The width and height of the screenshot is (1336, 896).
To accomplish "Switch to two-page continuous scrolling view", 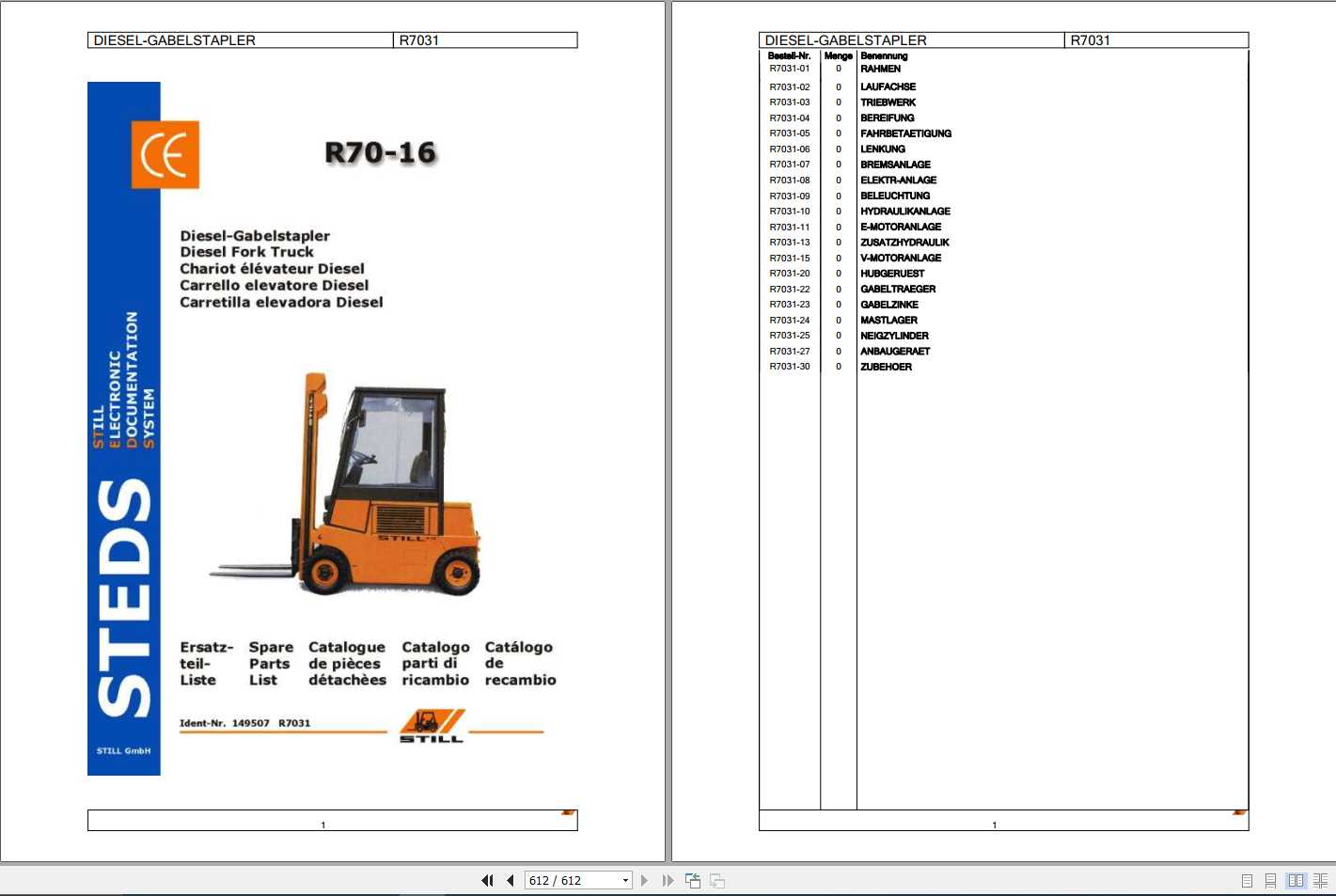I will pyautogui.click(x=1320, y=881).
